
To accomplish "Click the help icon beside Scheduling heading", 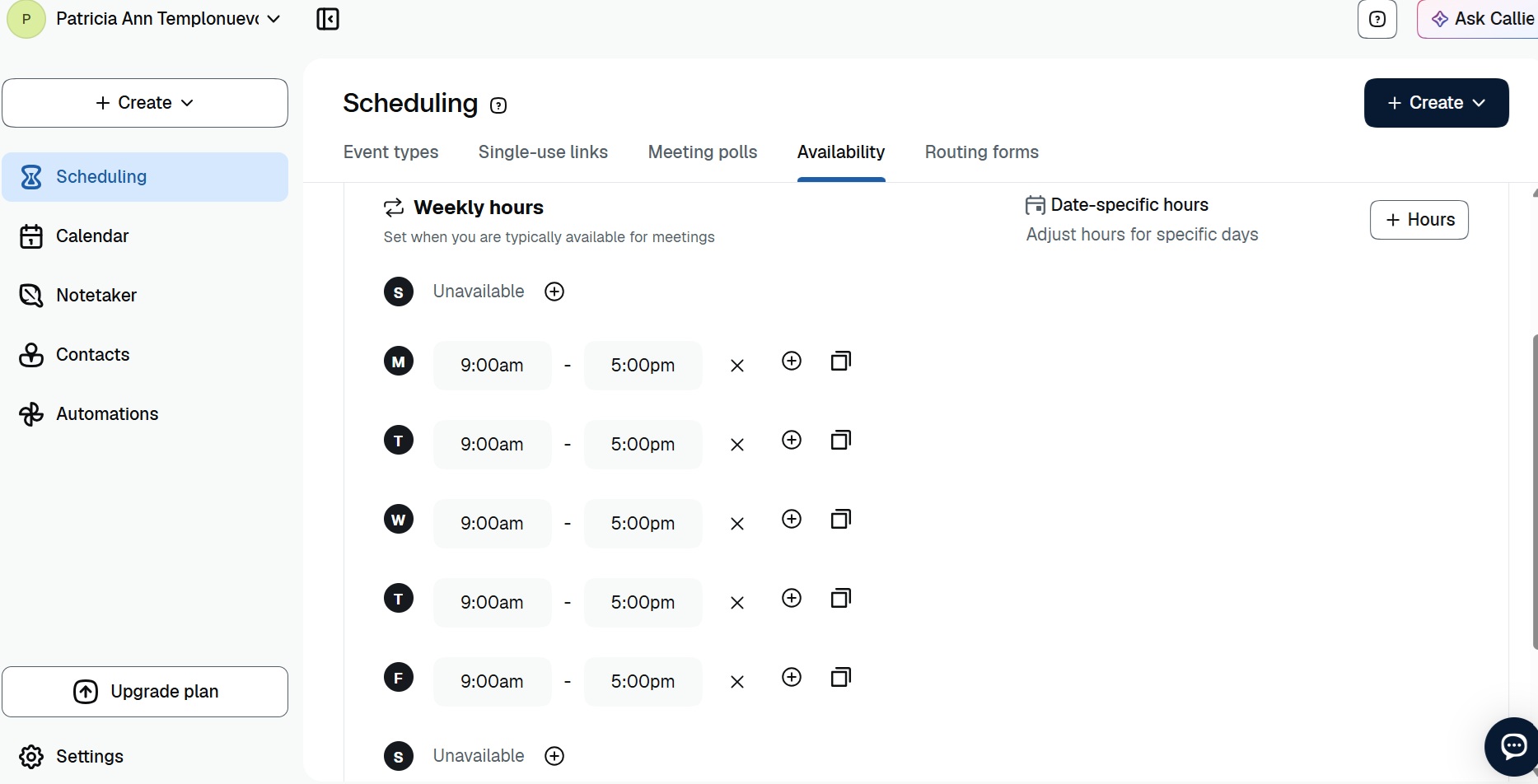I will tap(498, 105).
